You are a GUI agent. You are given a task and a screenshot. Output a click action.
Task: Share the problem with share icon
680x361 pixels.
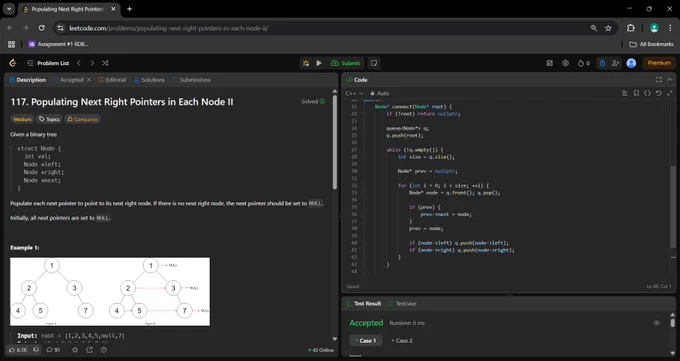pyautogui.click(x=89, y=350)
